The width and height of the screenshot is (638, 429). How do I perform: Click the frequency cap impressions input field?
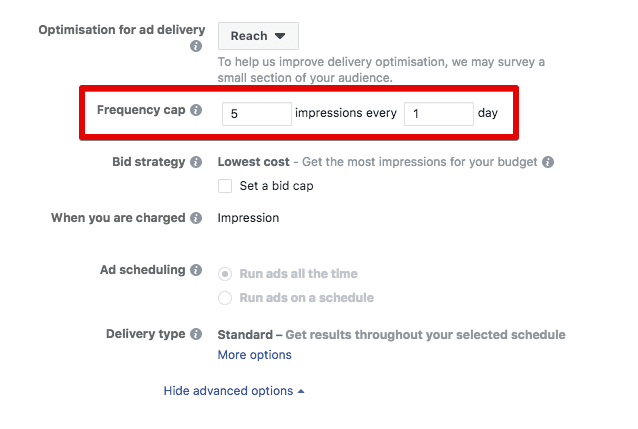point(256,114)
